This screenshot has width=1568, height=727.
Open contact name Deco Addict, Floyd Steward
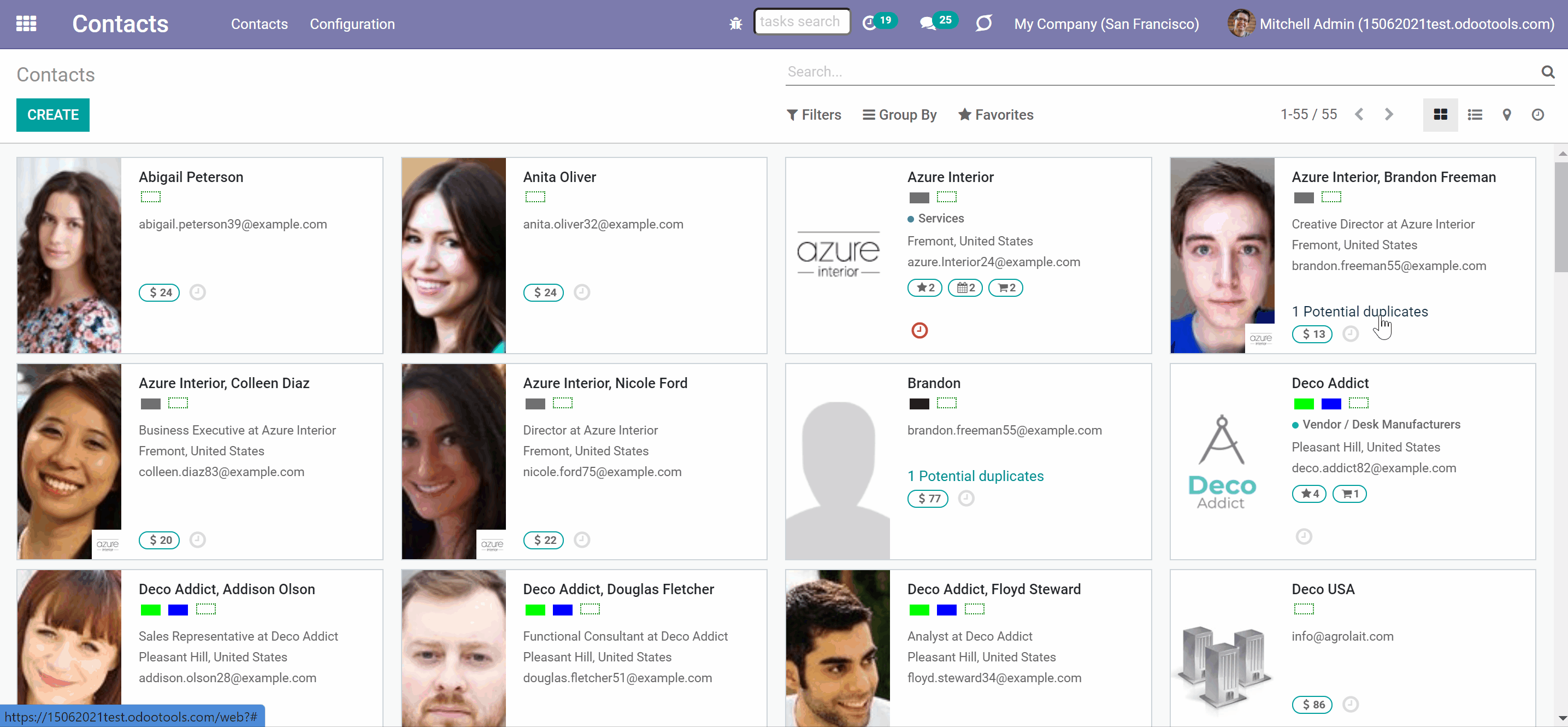[994, 589]
